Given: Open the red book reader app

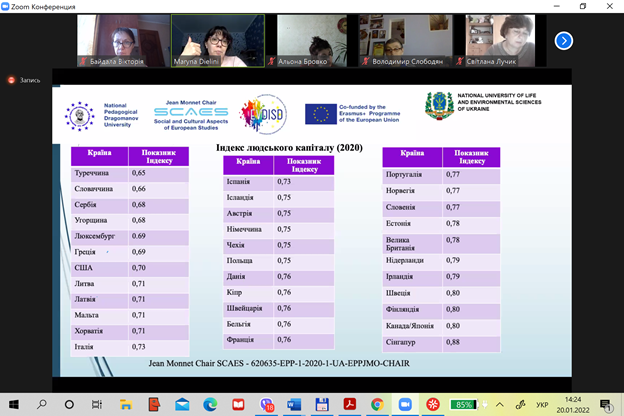Looking at the screenshot, I should click(238, 405).
